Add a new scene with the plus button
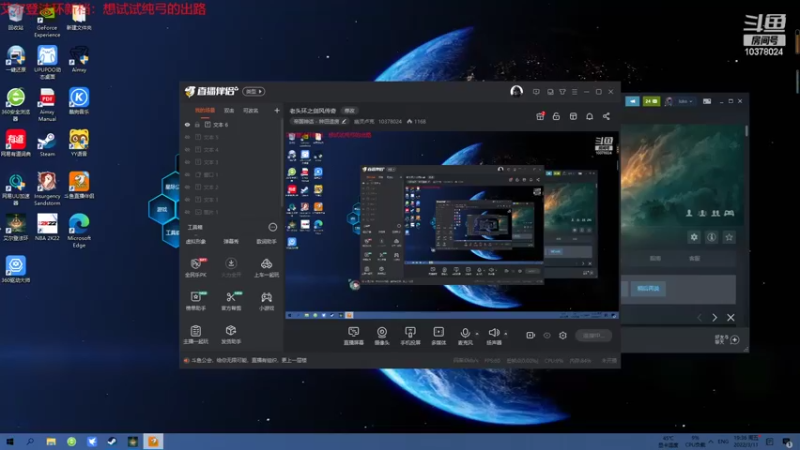 277,110
